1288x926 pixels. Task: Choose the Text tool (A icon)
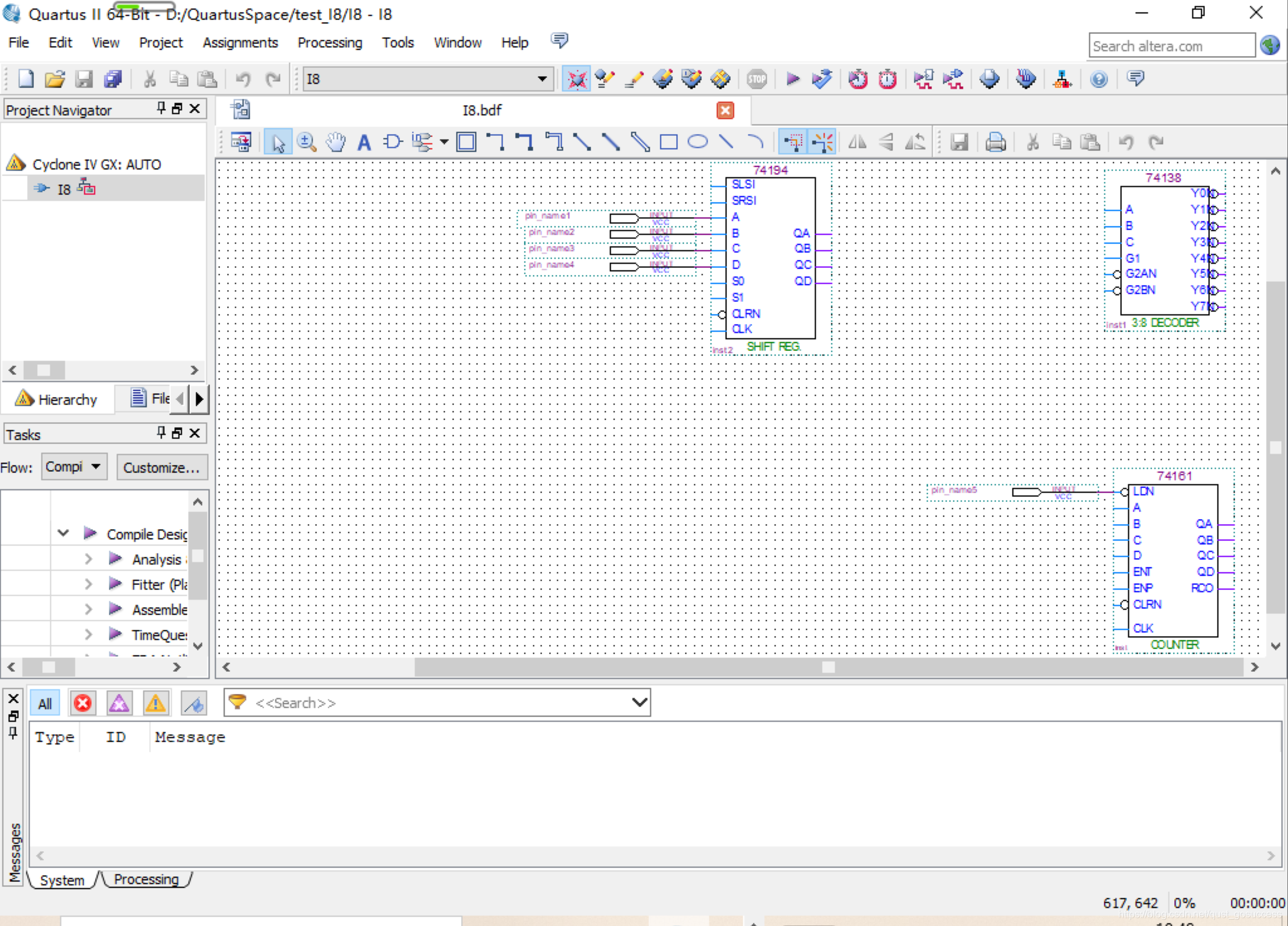pos(364,142)
